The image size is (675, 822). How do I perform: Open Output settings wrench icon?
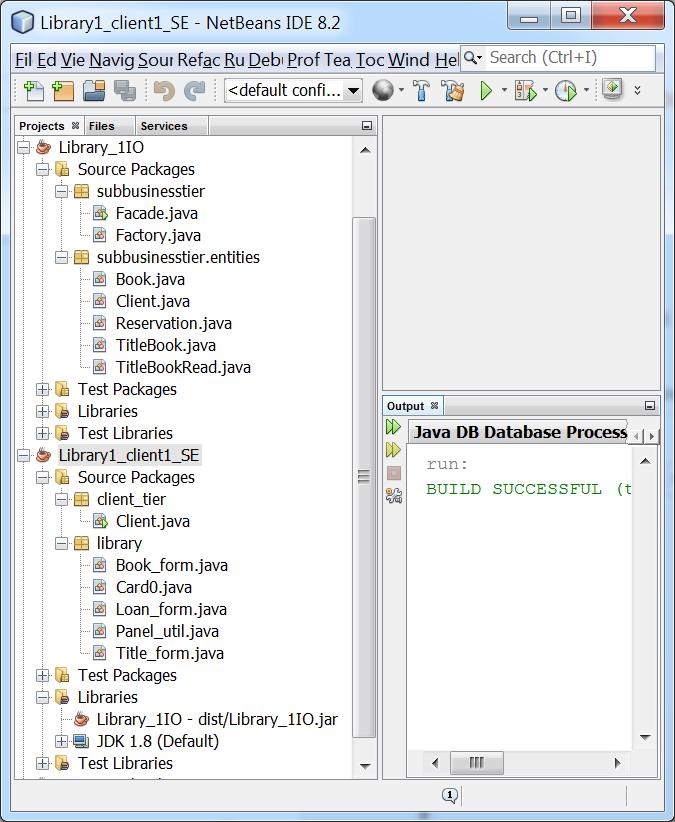[394, 495]
